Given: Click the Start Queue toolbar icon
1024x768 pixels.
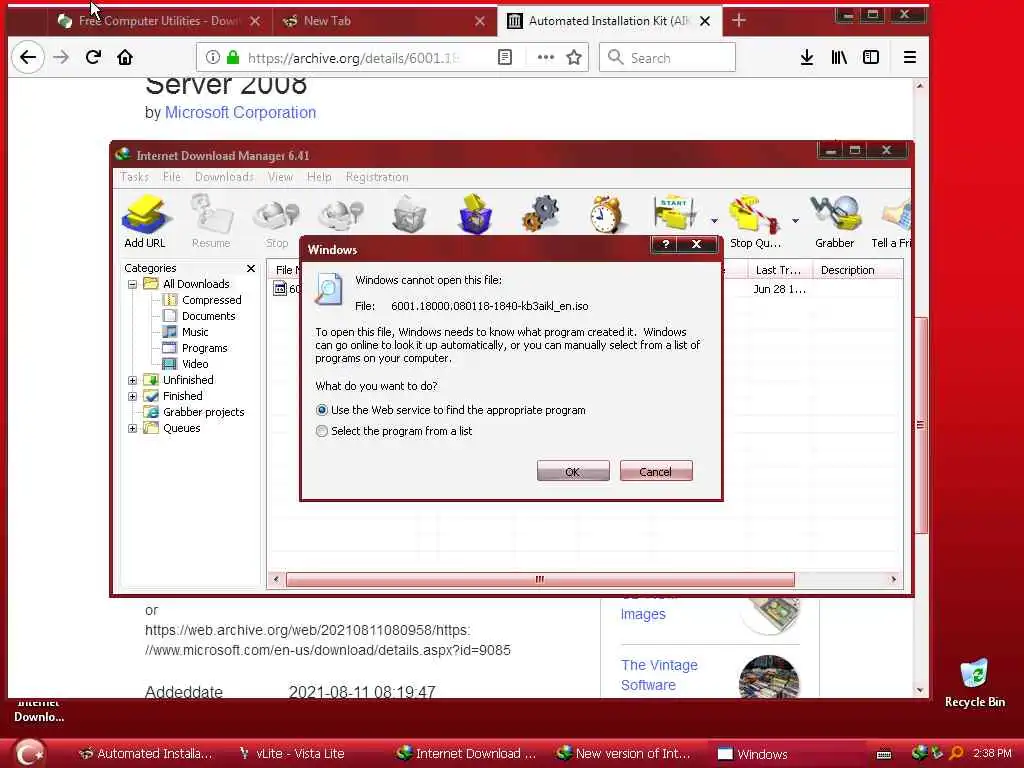Looking at the screenshot, I should tap(675, 214).
